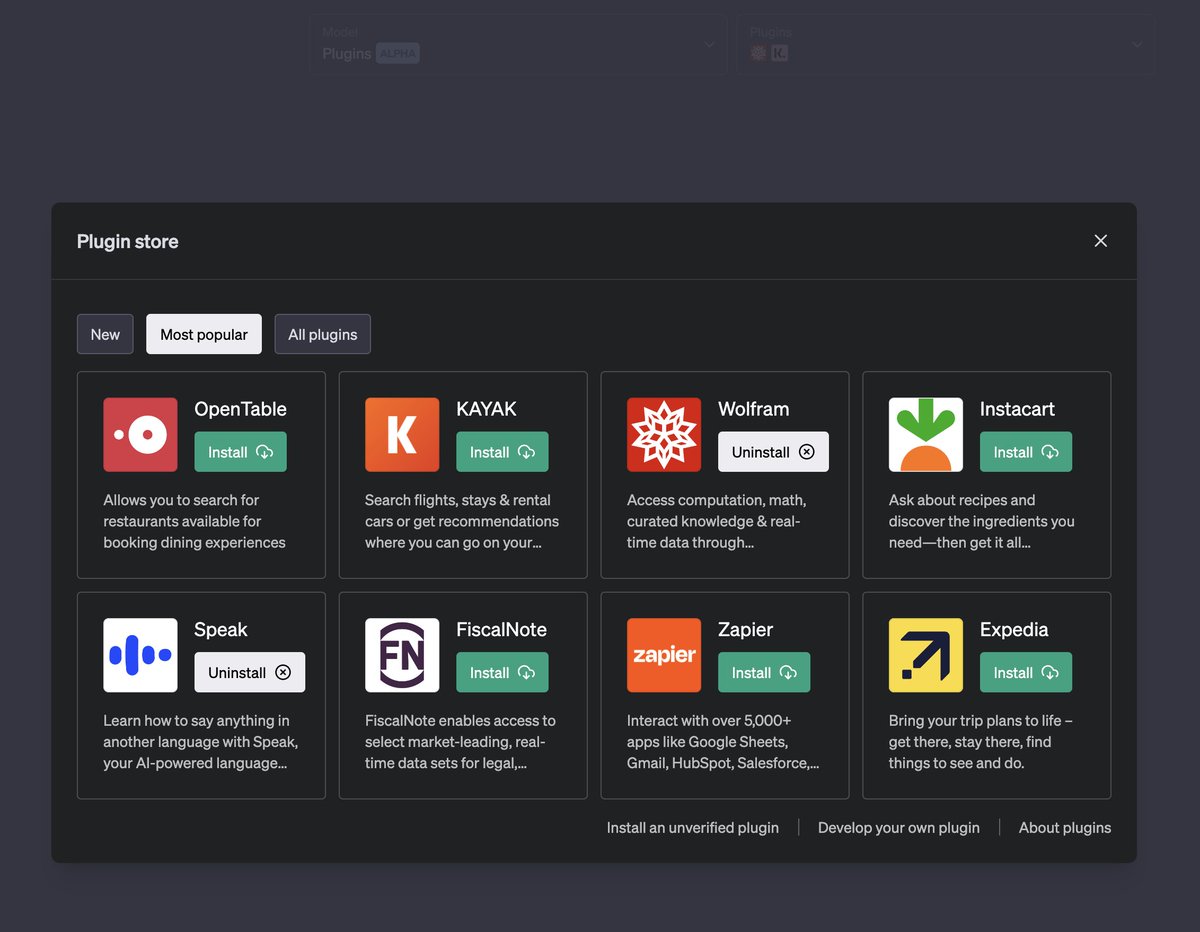1200x932 pixels.
Task: Click the OpenTable title text
Action: tap(240, 409)
